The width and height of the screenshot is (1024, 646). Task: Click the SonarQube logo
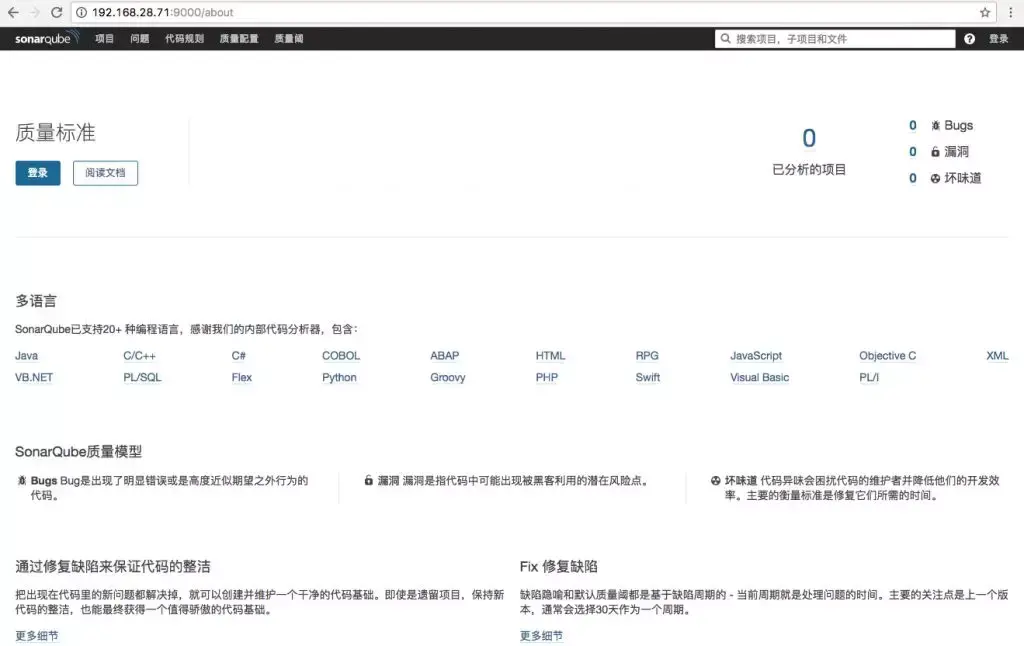pos(46,38)
